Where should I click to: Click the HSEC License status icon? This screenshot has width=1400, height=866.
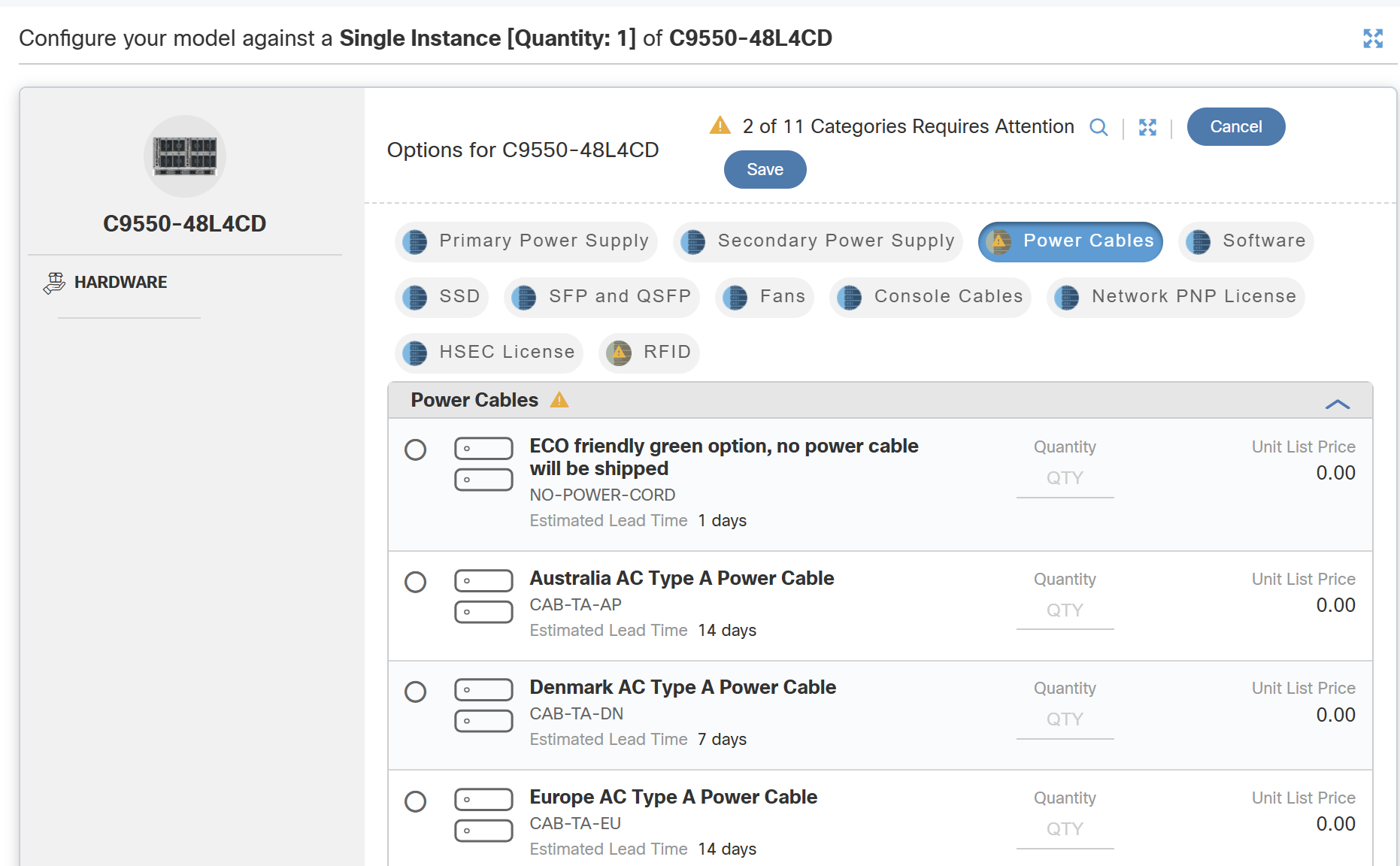click(x=415, y=353)
